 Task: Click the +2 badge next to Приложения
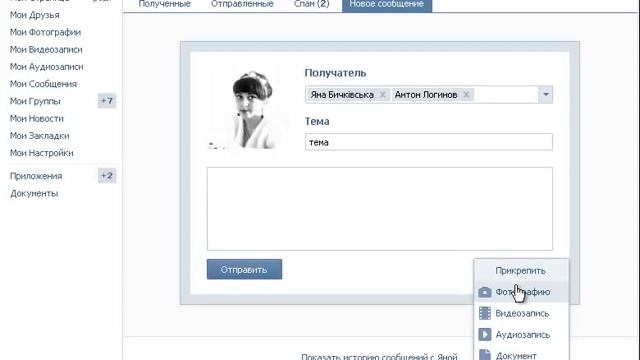click(107, 176)
